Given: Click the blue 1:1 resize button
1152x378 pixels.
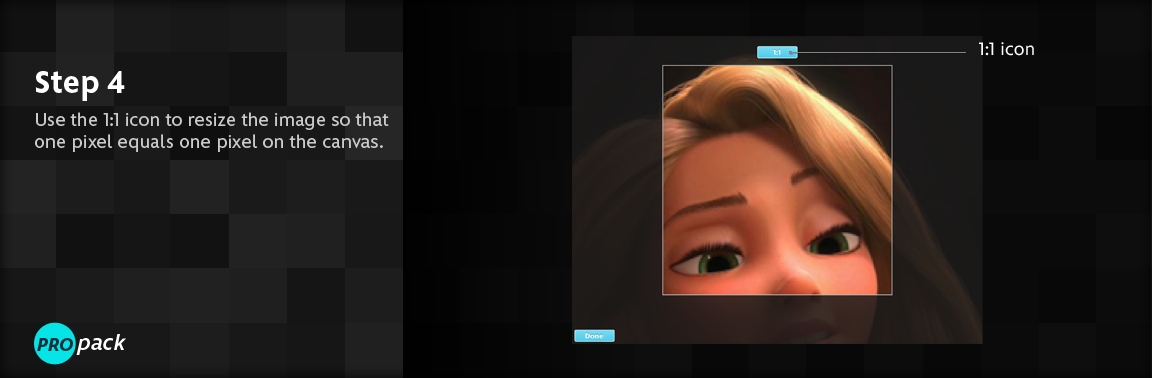Looking at the screenshot, I should pyautogui.click(x=777, y=52).
